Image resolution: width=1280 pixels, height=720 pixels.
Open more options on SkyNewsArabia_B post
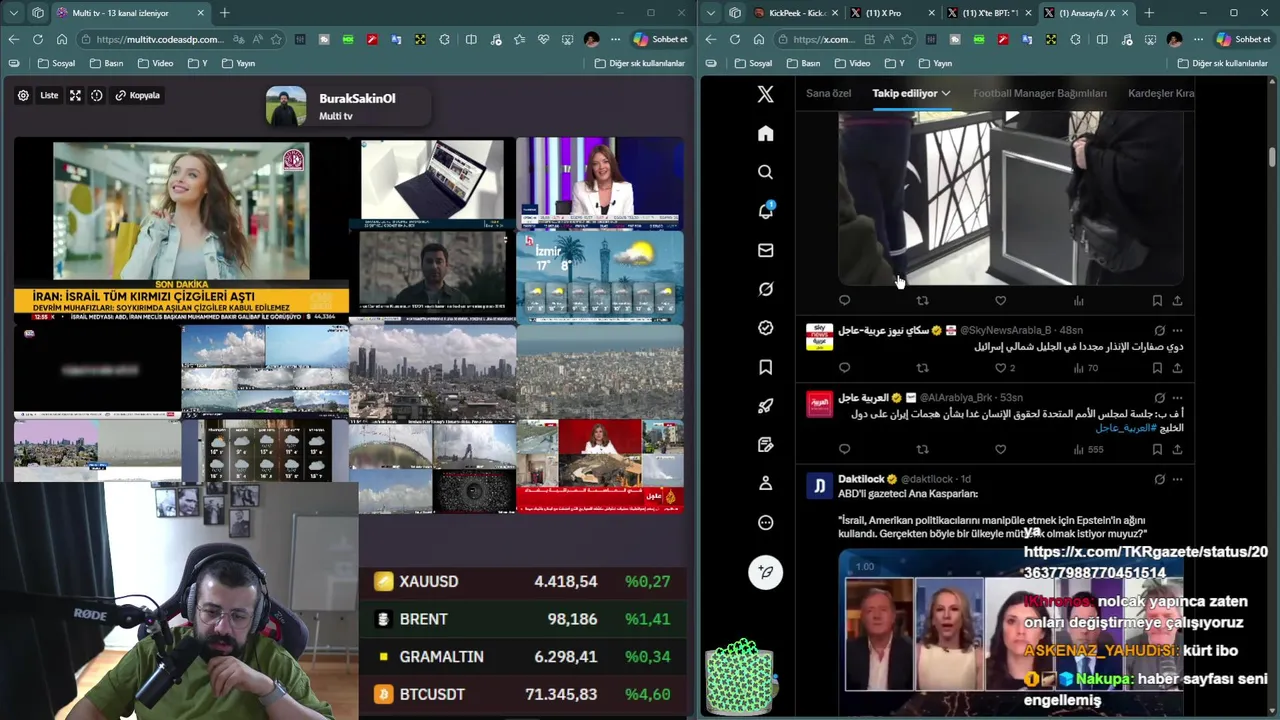1177,330
